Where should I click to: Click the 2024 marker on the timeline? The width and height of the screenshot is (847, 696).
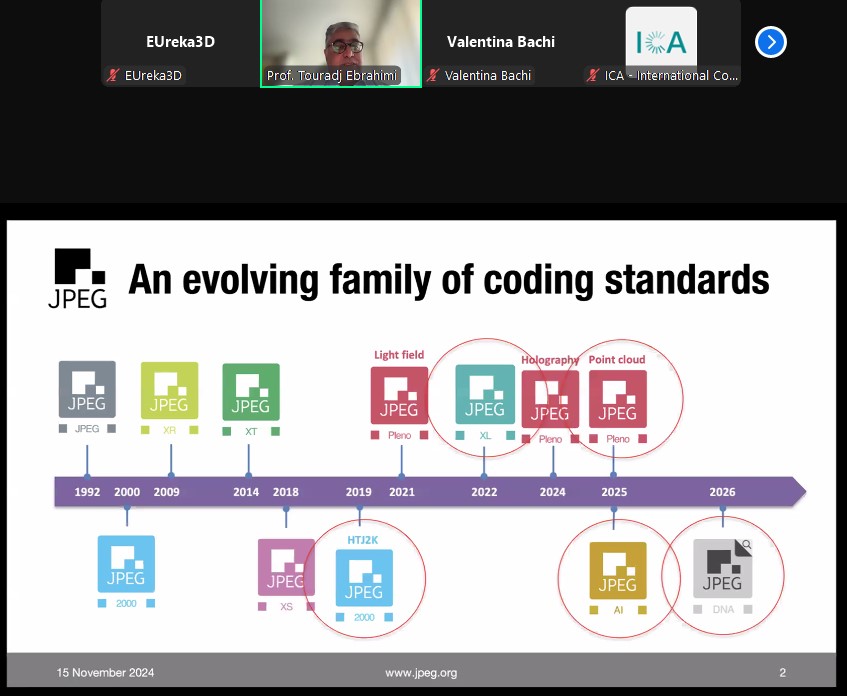click(x=553, y=492)
